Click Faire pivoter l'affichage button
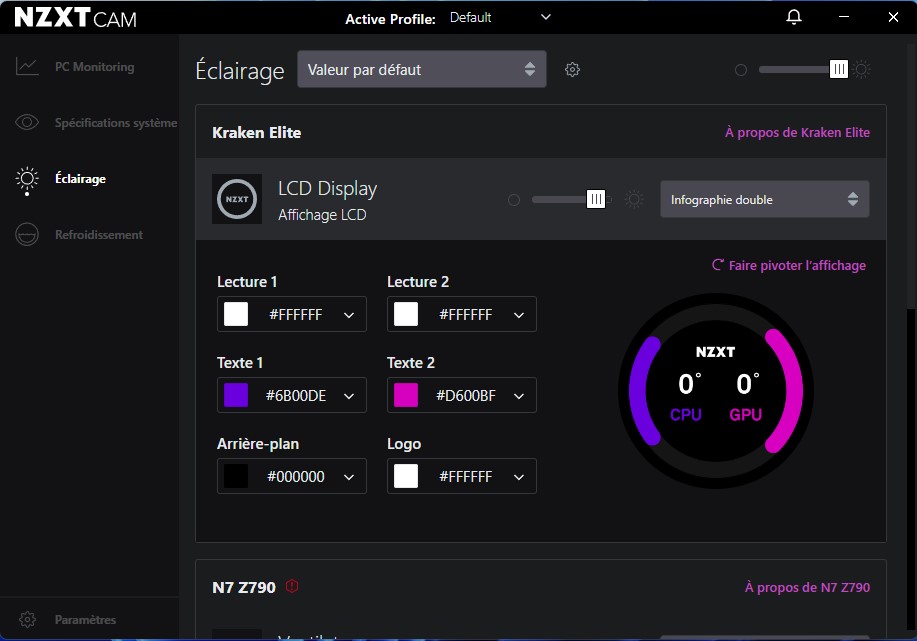 tap(788, 266)
